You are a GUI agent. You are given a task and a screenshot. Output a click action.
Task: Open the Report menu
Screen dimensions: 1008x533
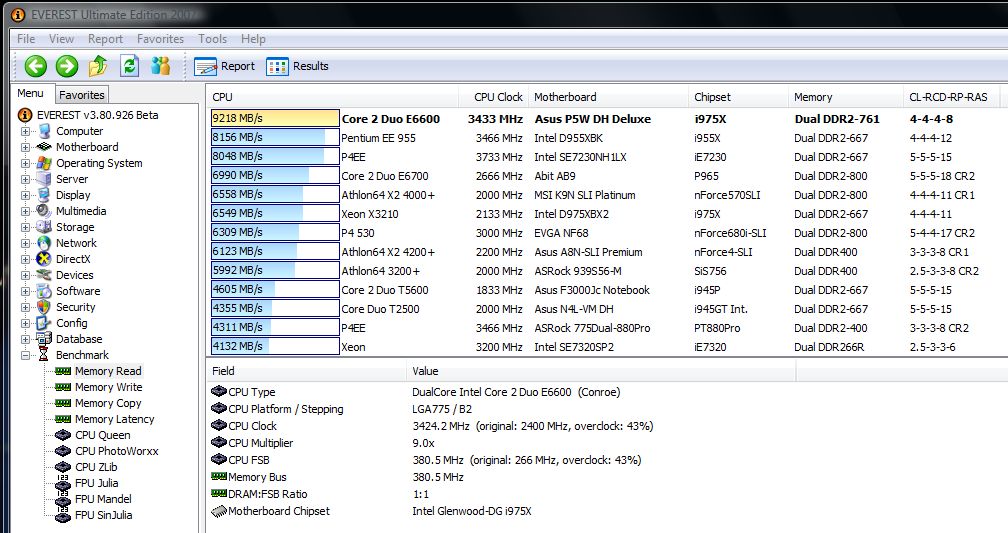pos(105,39)
